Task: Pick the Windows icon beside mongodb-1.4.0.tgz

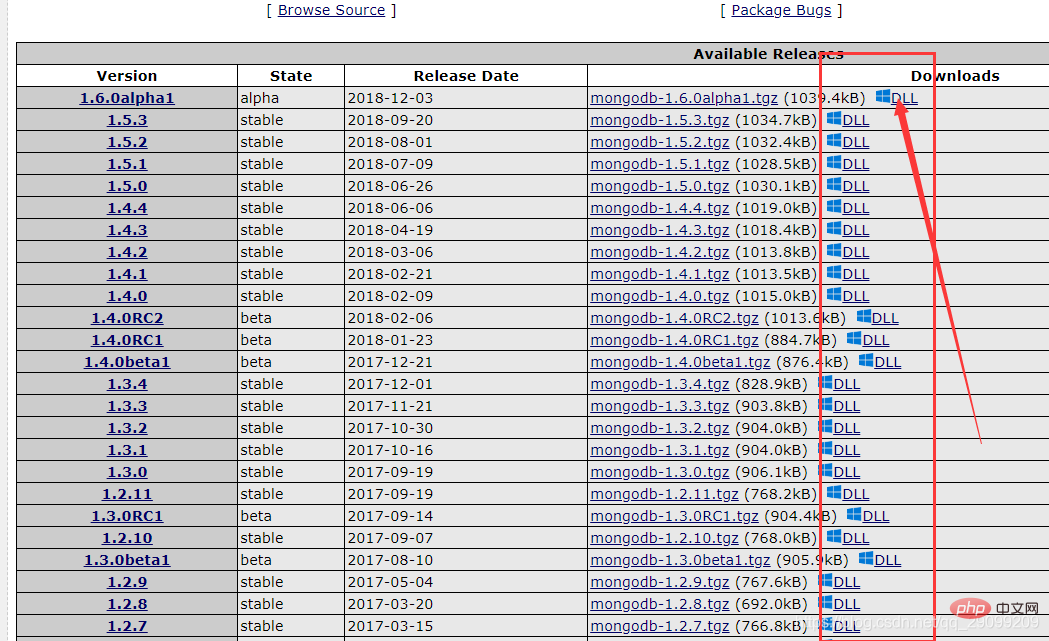Action: coord(834,295)
